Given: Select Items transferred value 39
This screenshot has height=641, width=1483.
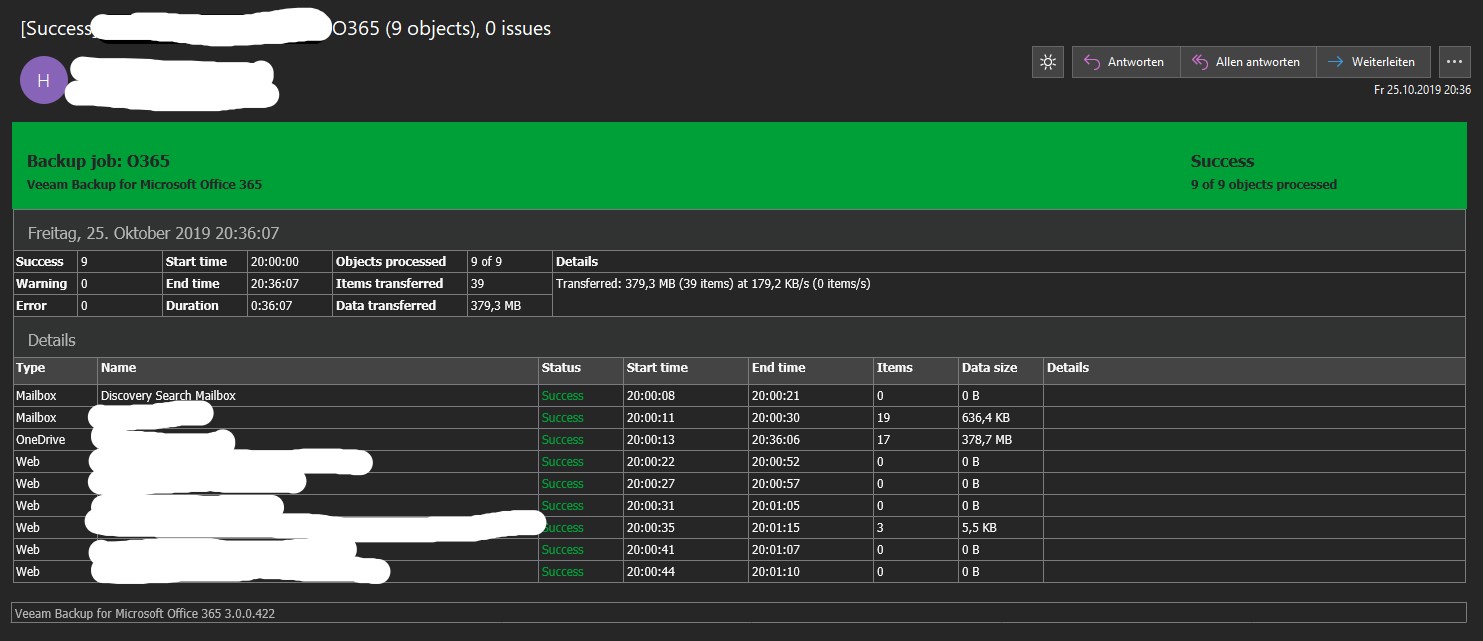Looking at the screenshot, I should [x=477, y=284].
